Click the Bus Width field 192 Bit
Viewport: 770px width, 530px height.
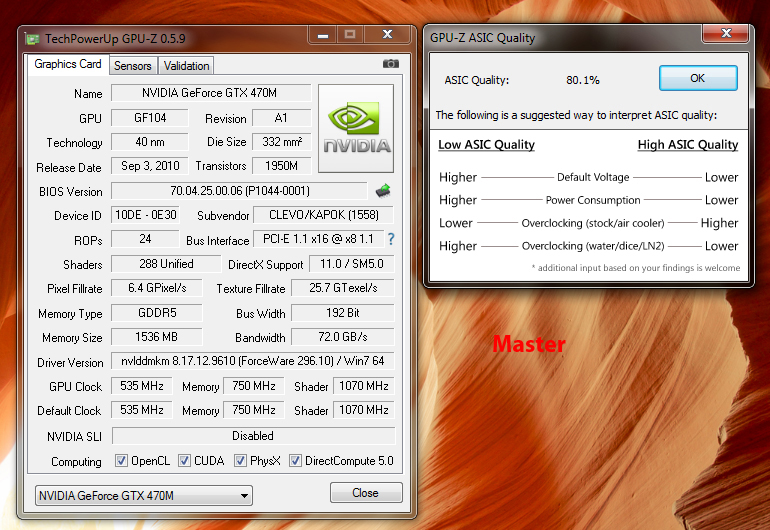point(343,313)
